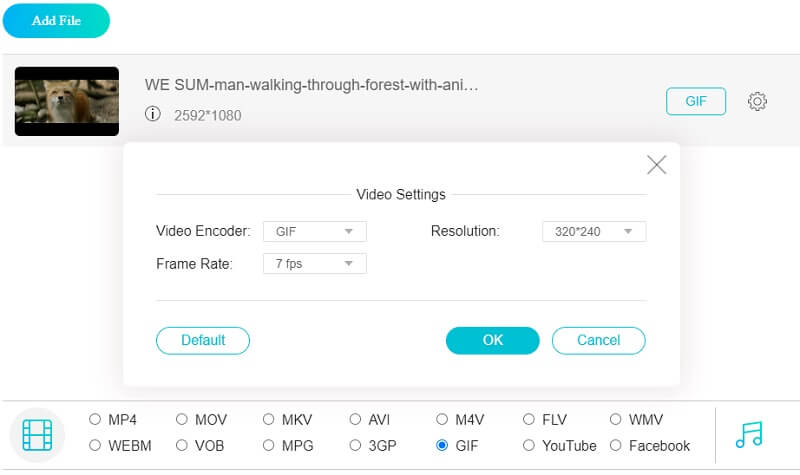Select YouTube as output format
This screenshot has height=475, width=800.
pyautogui.click(x=529, y=446)
